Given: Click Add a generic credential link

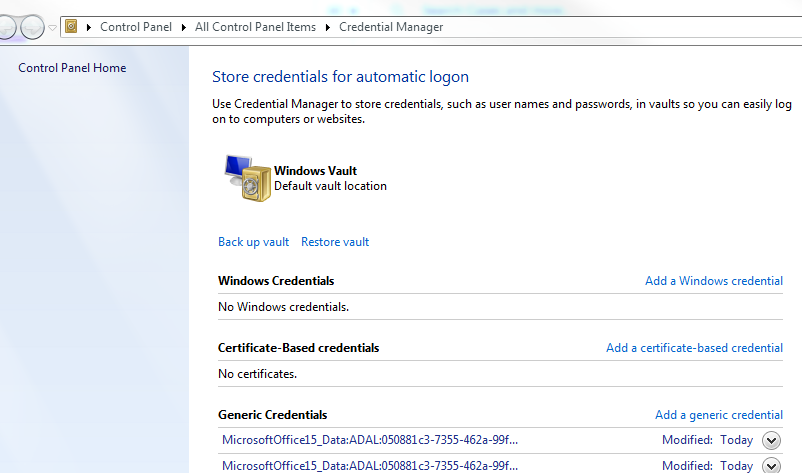Looking at the screenshot, I should (719, 415).
